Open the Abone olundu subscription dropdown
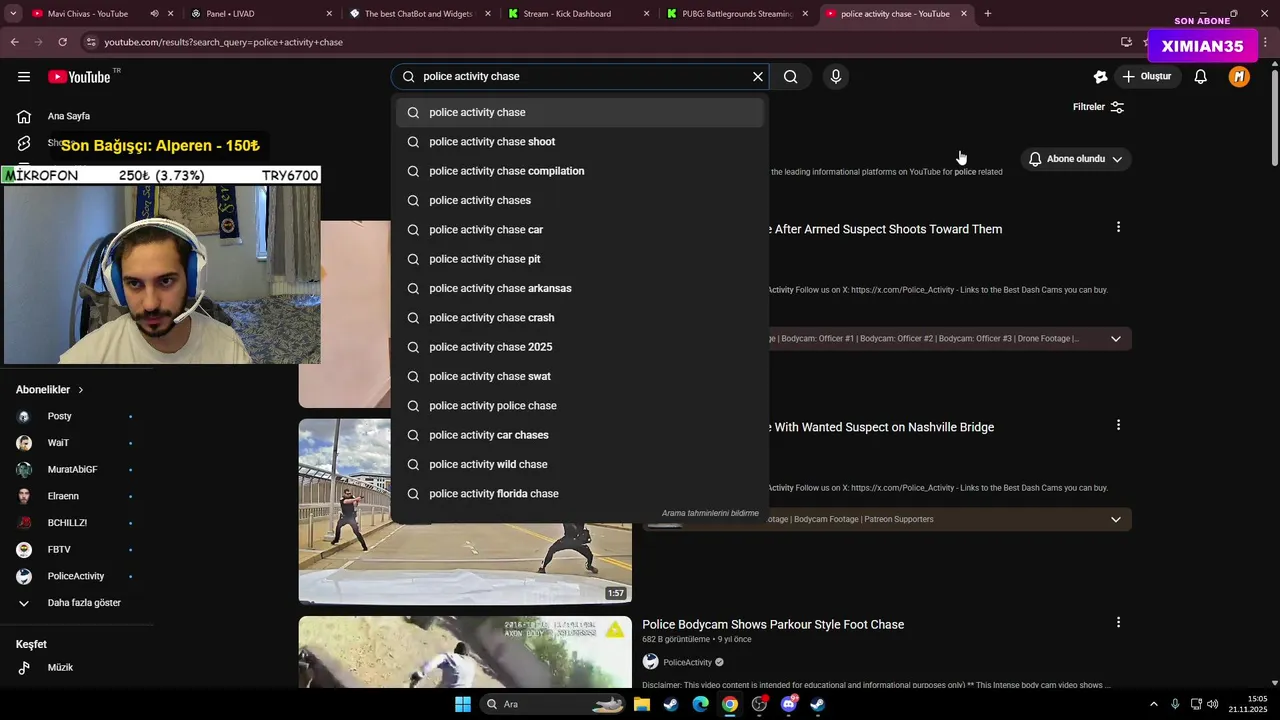This screenshot has width=1280, height=720. point(1076,159)
